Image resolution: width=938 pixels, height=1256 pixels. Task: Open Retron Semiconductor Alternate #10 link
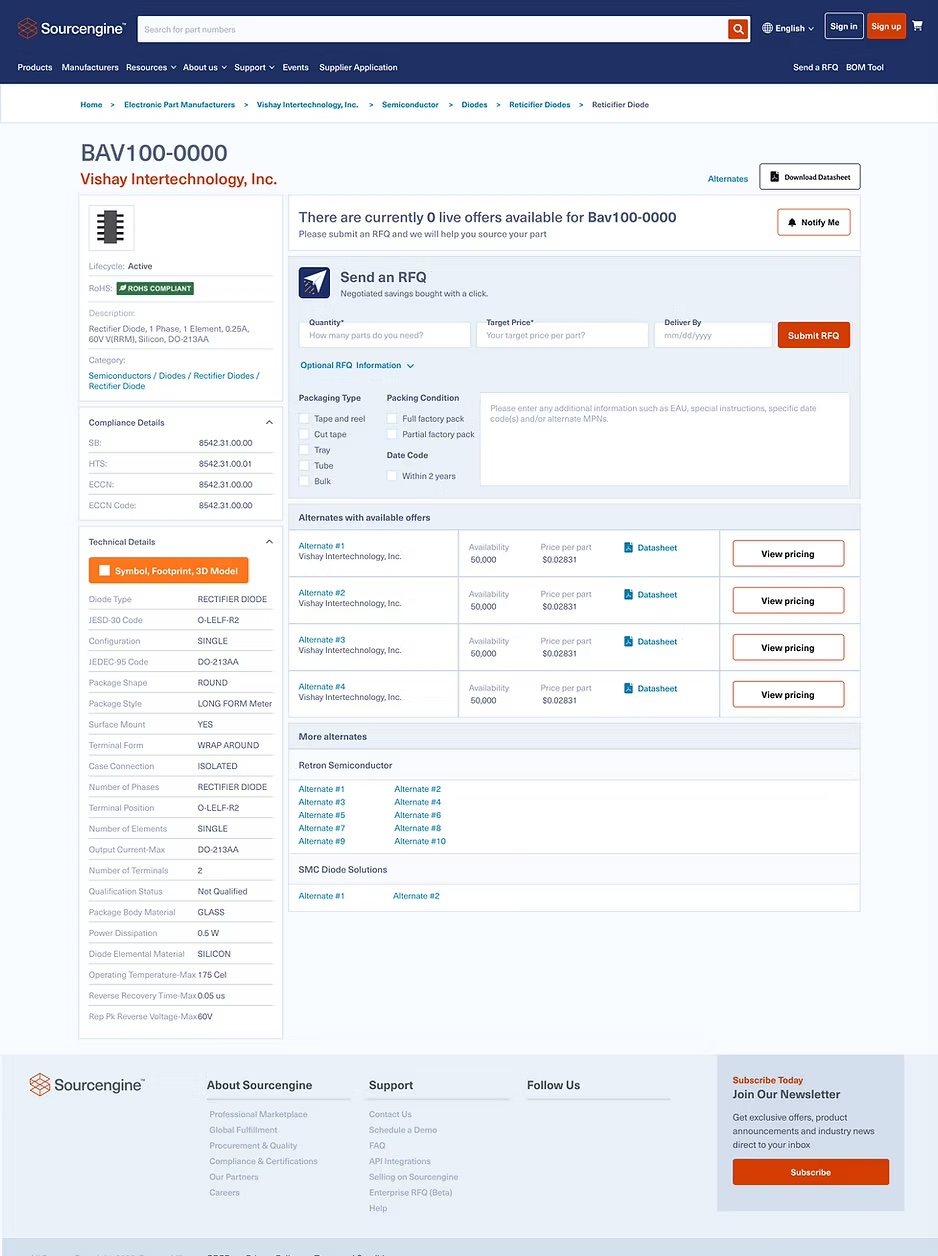pos(420,841)
